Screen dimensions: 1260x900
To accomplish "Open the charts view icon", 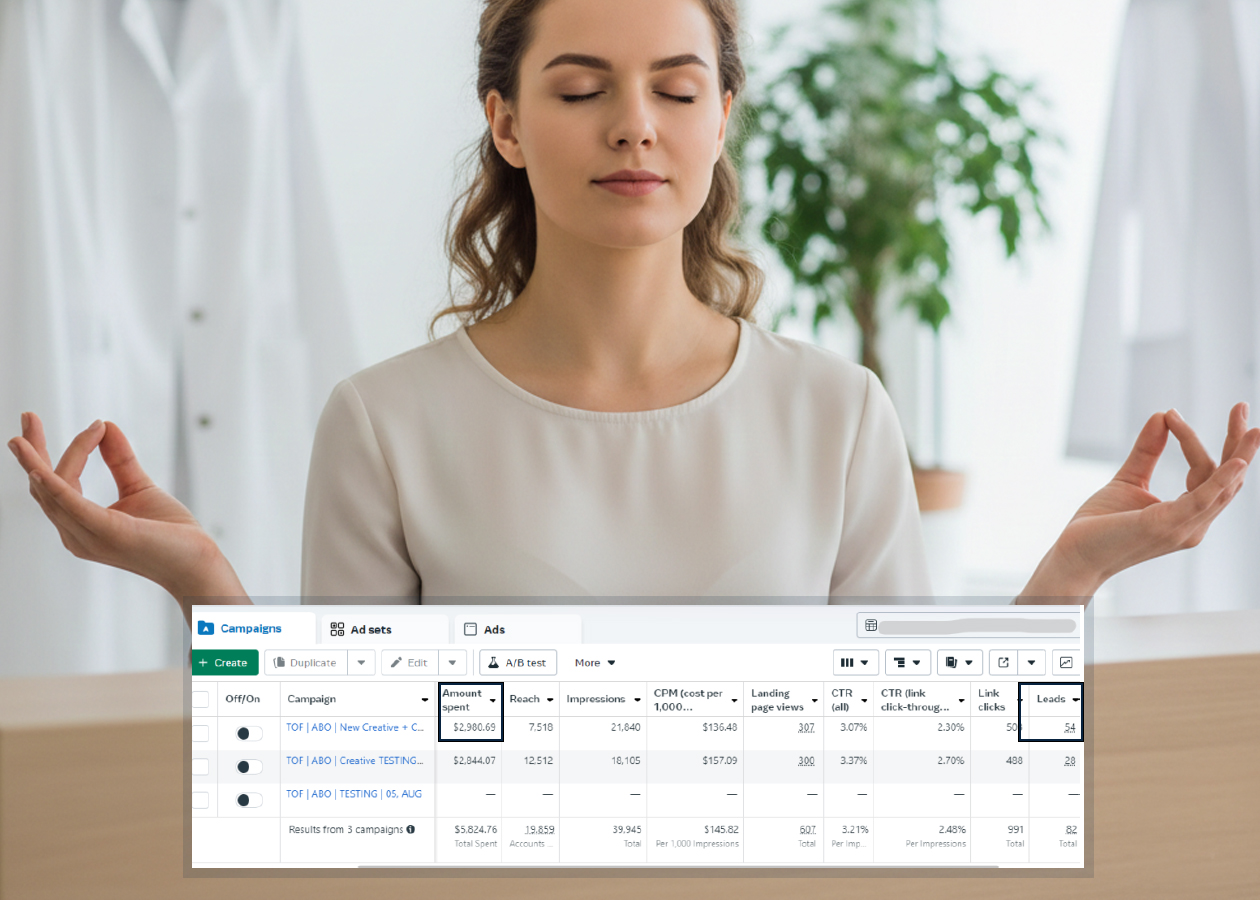I will (1067, 662).
